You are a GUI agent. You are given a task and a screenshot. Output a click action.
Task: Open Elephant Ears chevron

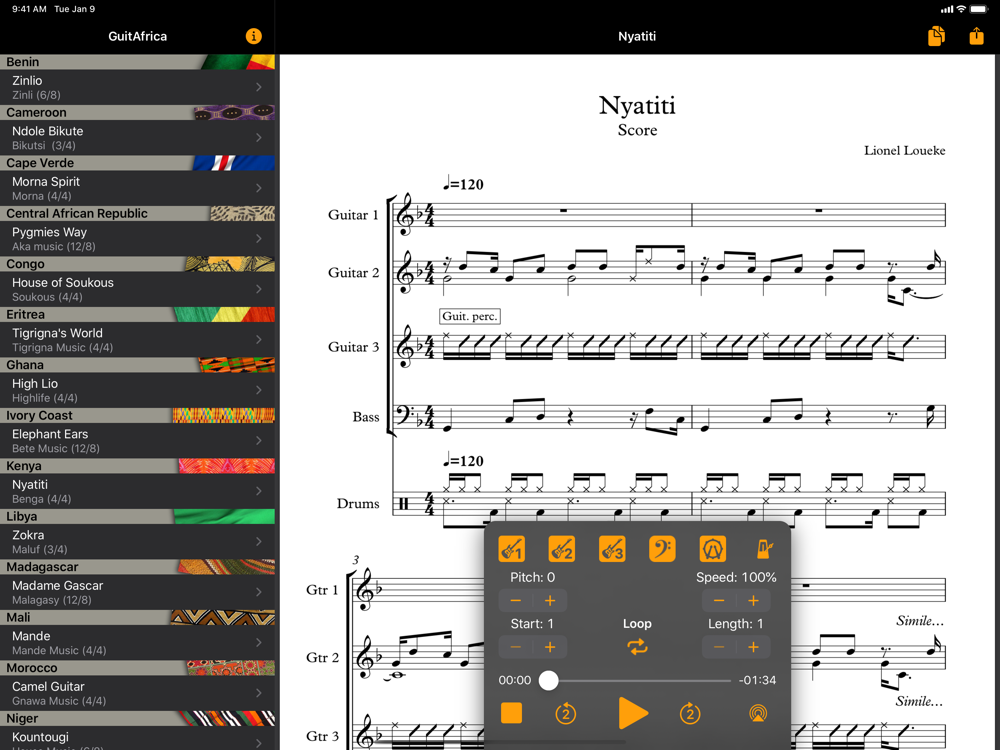[x=259, y=440]
